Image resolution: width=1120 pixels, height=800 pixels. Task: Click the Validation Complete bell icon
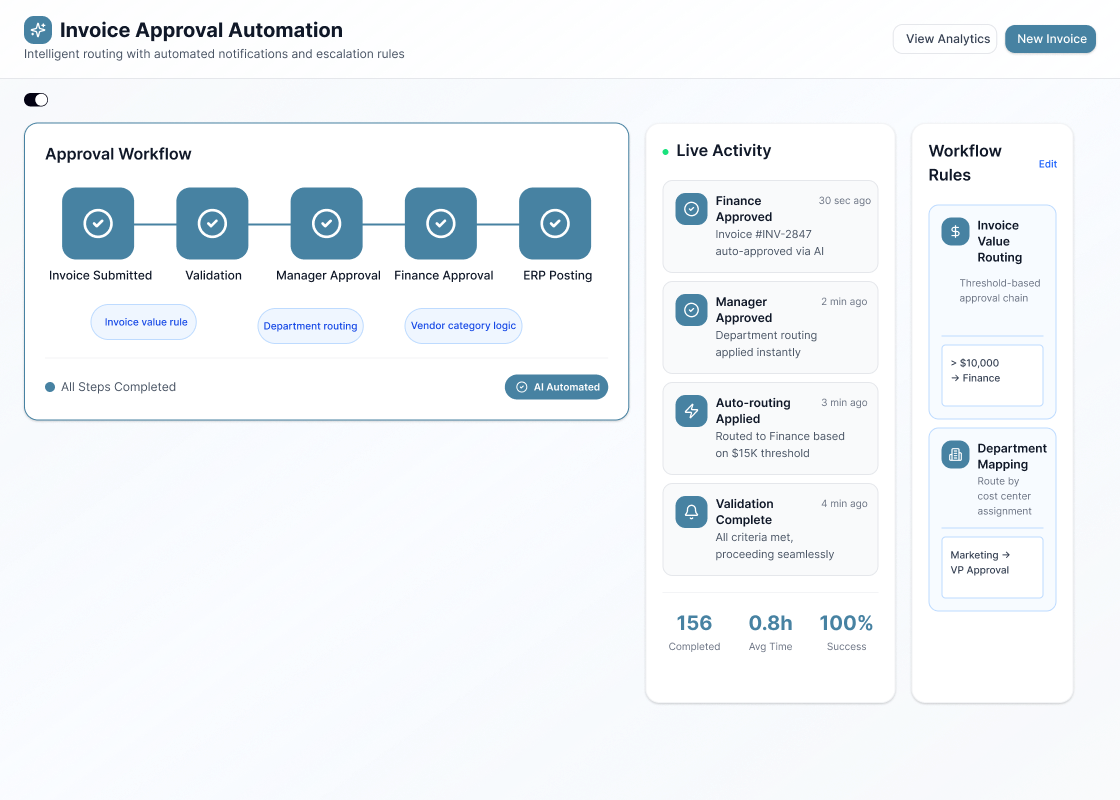click(x=691, y=512)
